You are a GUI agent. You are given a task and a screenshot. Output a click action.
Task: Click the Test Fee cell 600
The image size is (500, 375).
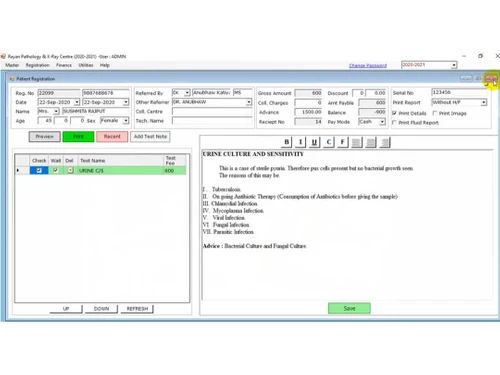click(x=175, y=170)
